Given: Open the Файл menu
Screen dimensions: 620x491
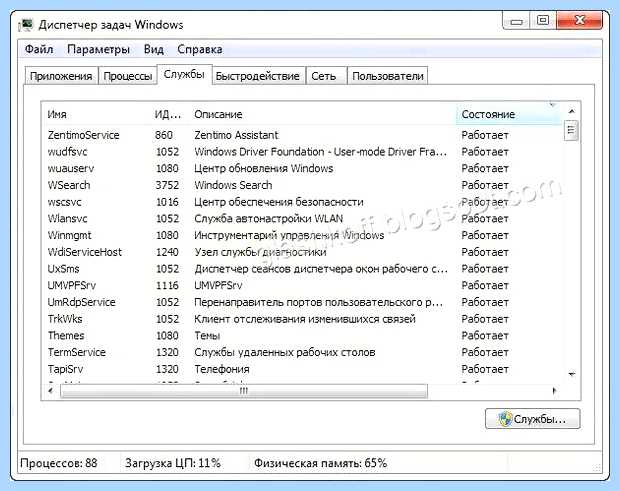Looking at the screenshot, I should (x=39, y=49).
